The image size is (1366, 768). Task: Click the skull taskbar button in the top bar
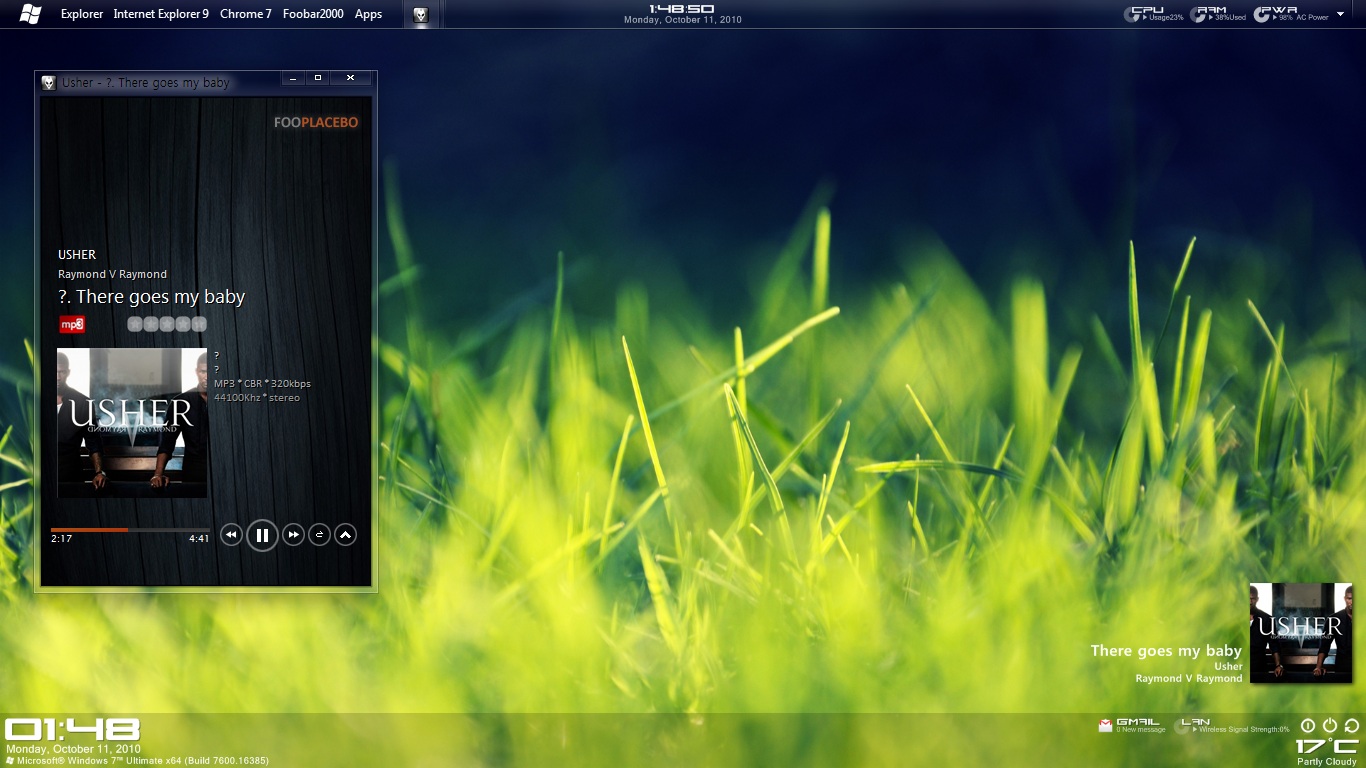420,14
